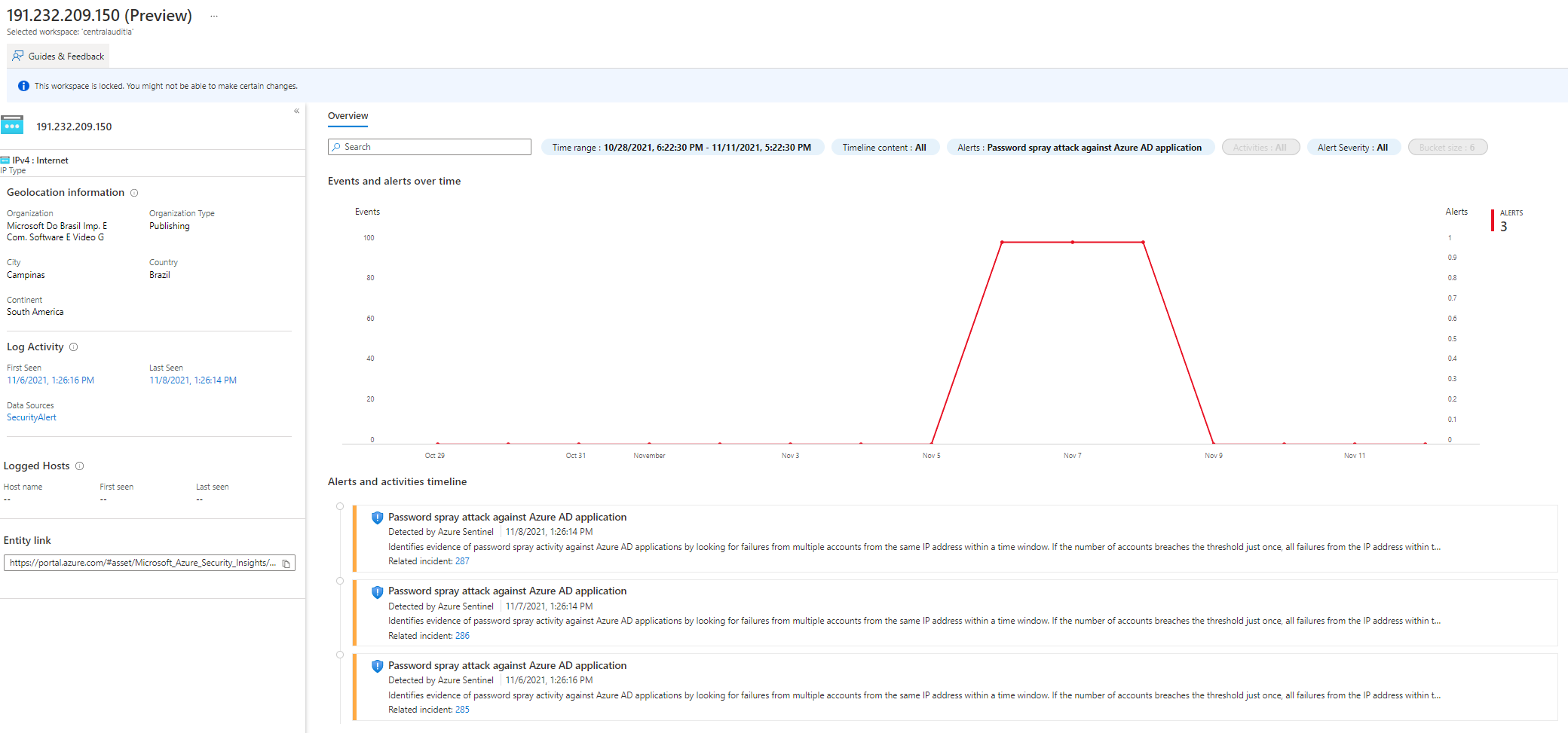Viewport: 1568px width, 733px height.
Task: Click the info icon next to Logged Hosts
Action: [x=80, y=466]
